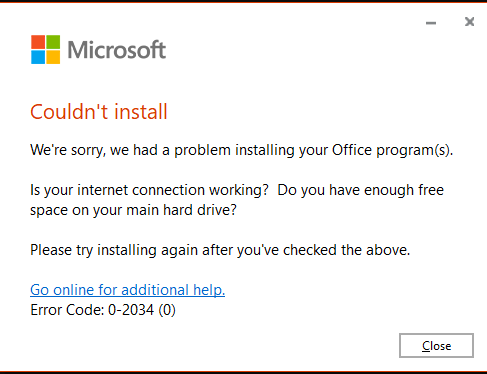Click the 'Do you have enough free' text

(360, 190)
